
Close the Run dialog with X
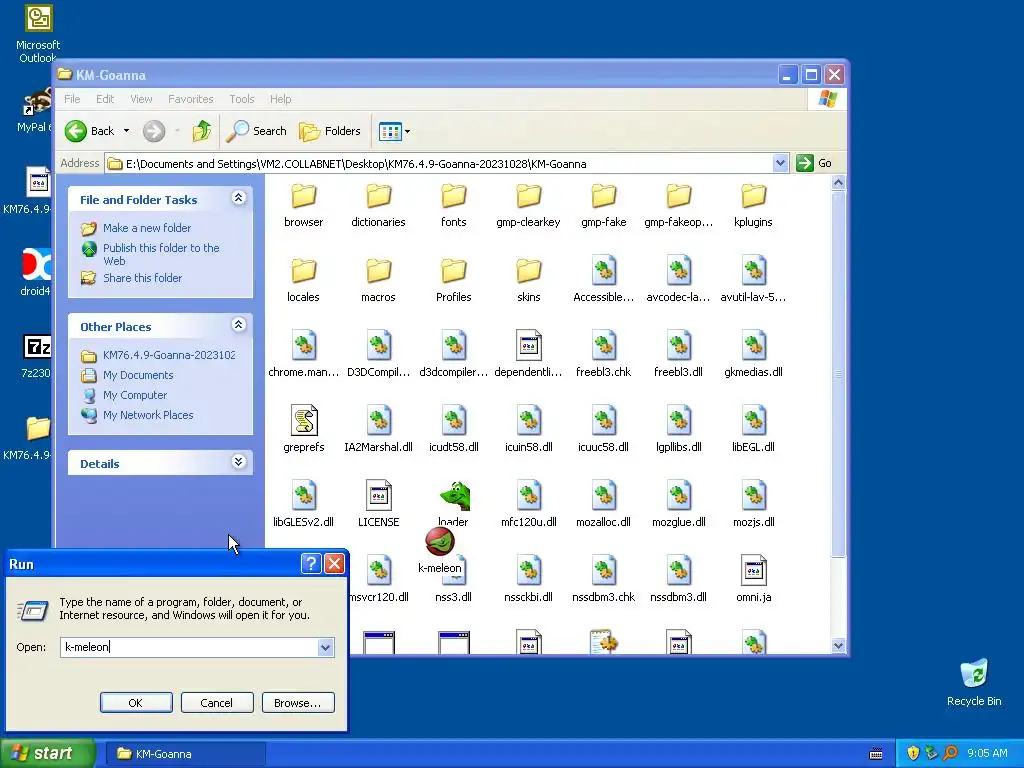pos(334,564)
